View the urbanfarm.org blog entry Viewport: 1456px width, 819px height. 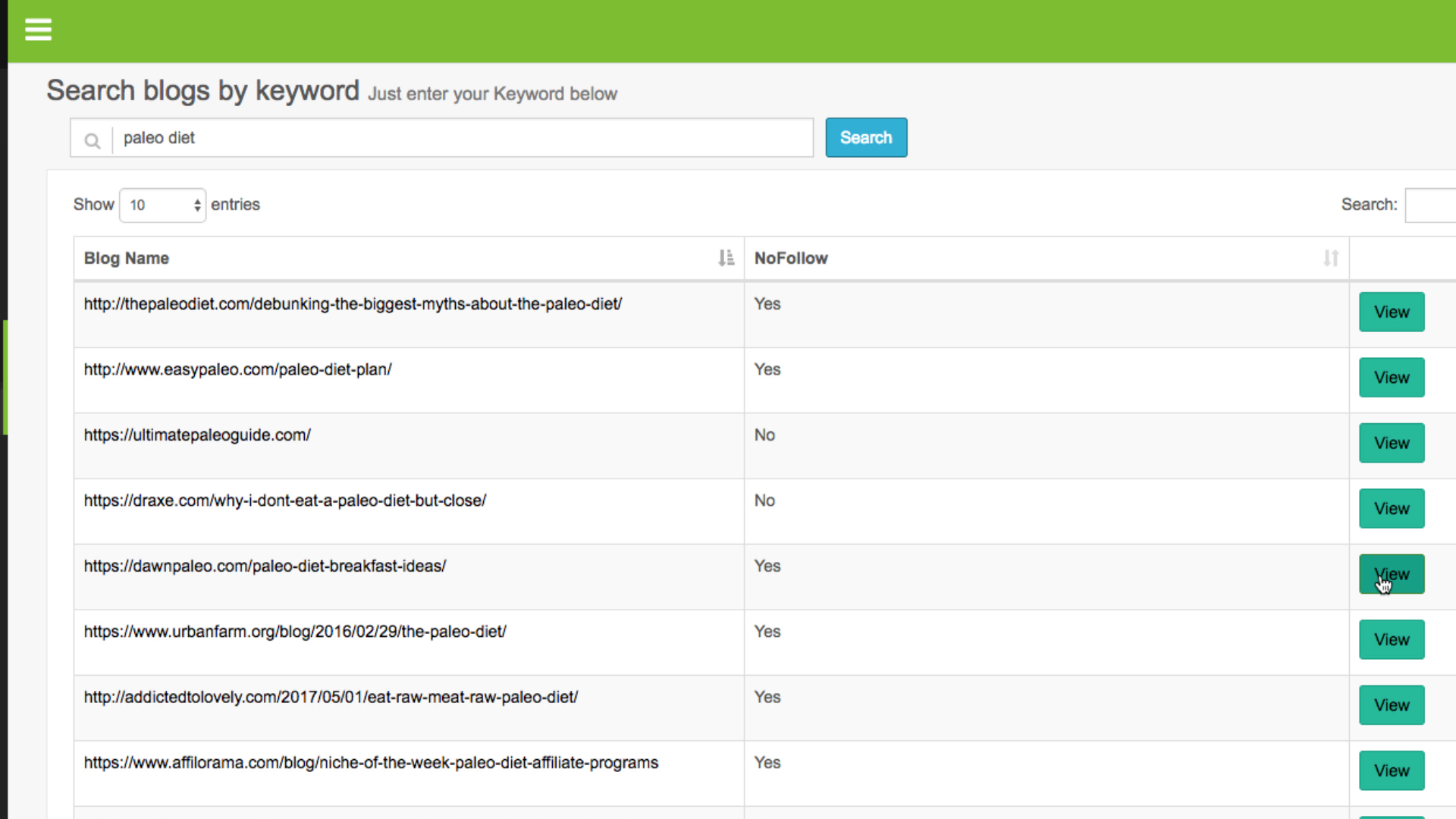coord(1391,639)
